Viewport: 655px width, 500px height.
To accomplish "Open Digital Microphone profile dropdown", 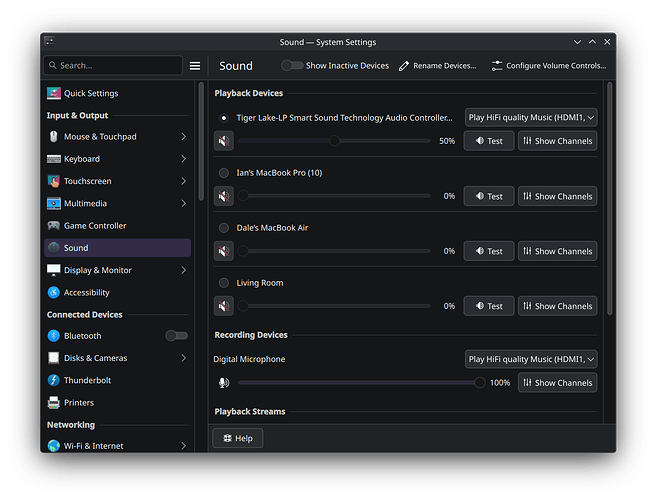I will coord(531,359).
